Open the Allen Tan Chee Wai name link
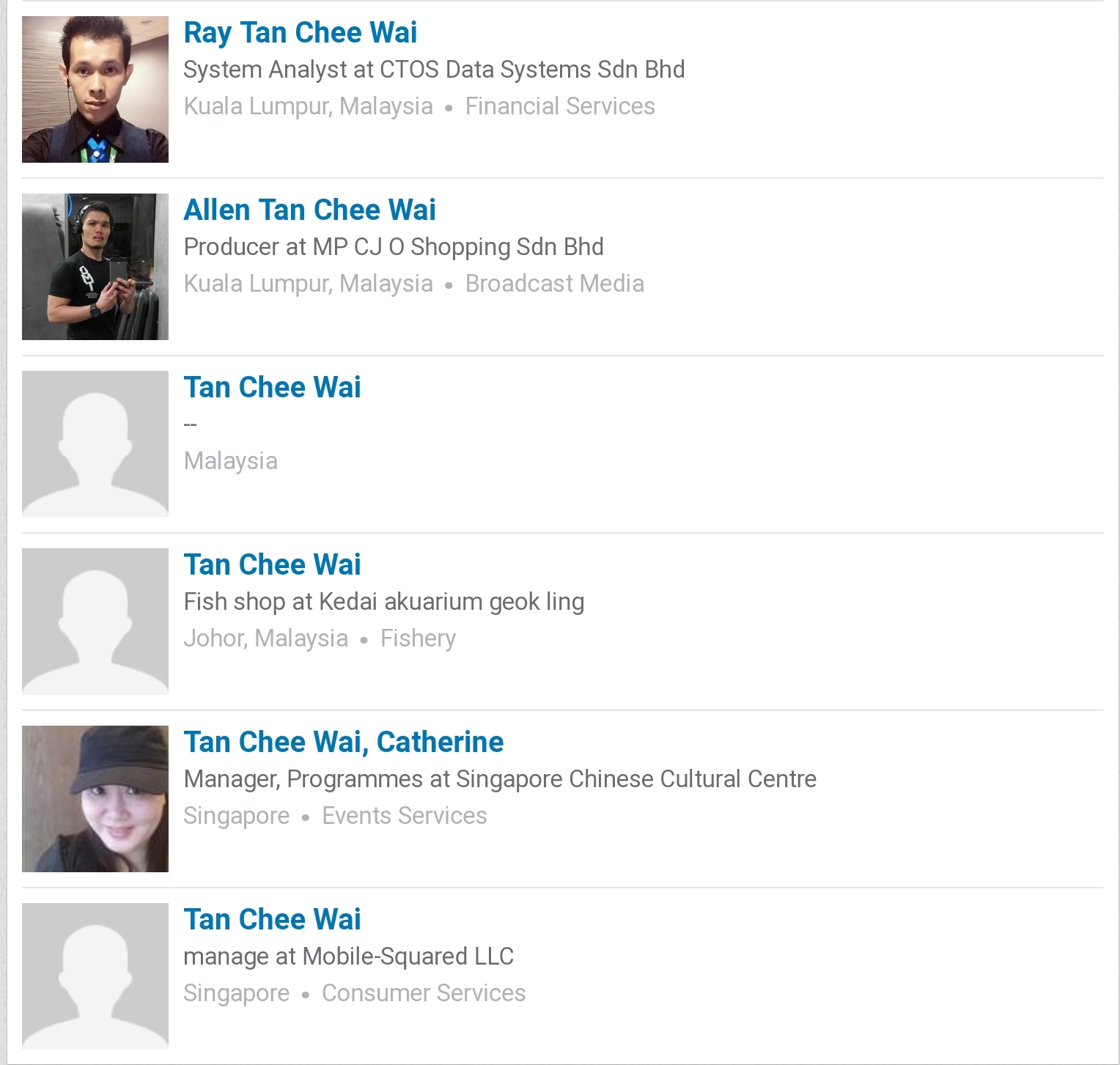 point(309,210)
